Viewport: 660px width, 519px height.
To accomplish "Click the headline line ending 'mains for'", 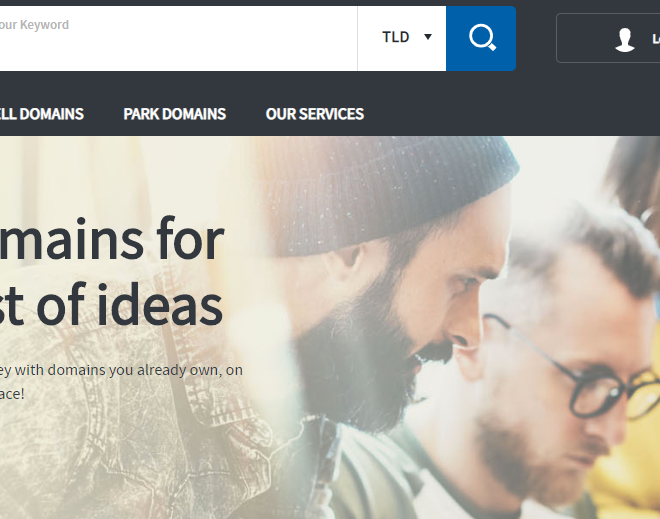I will pos(112,239).
